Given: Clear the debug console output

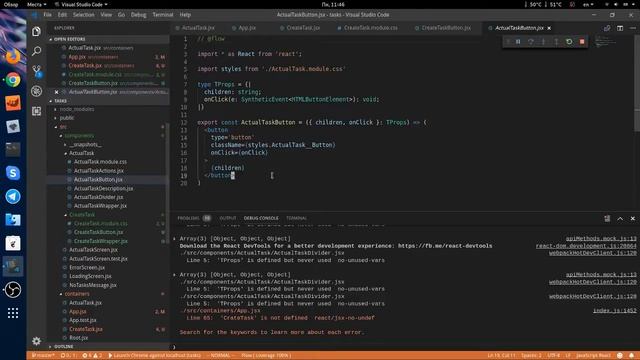Looking at the screenshot, I should tap(607, 219).
